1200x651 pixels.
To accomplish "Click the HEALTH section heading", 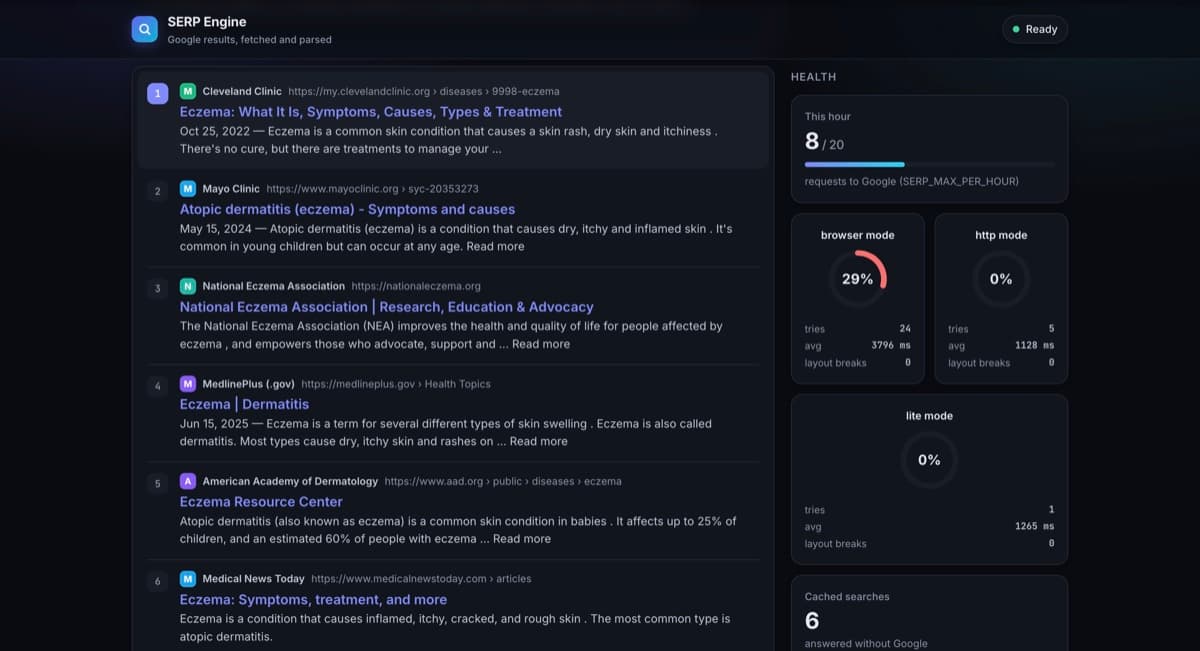I will tap(814, 77).
